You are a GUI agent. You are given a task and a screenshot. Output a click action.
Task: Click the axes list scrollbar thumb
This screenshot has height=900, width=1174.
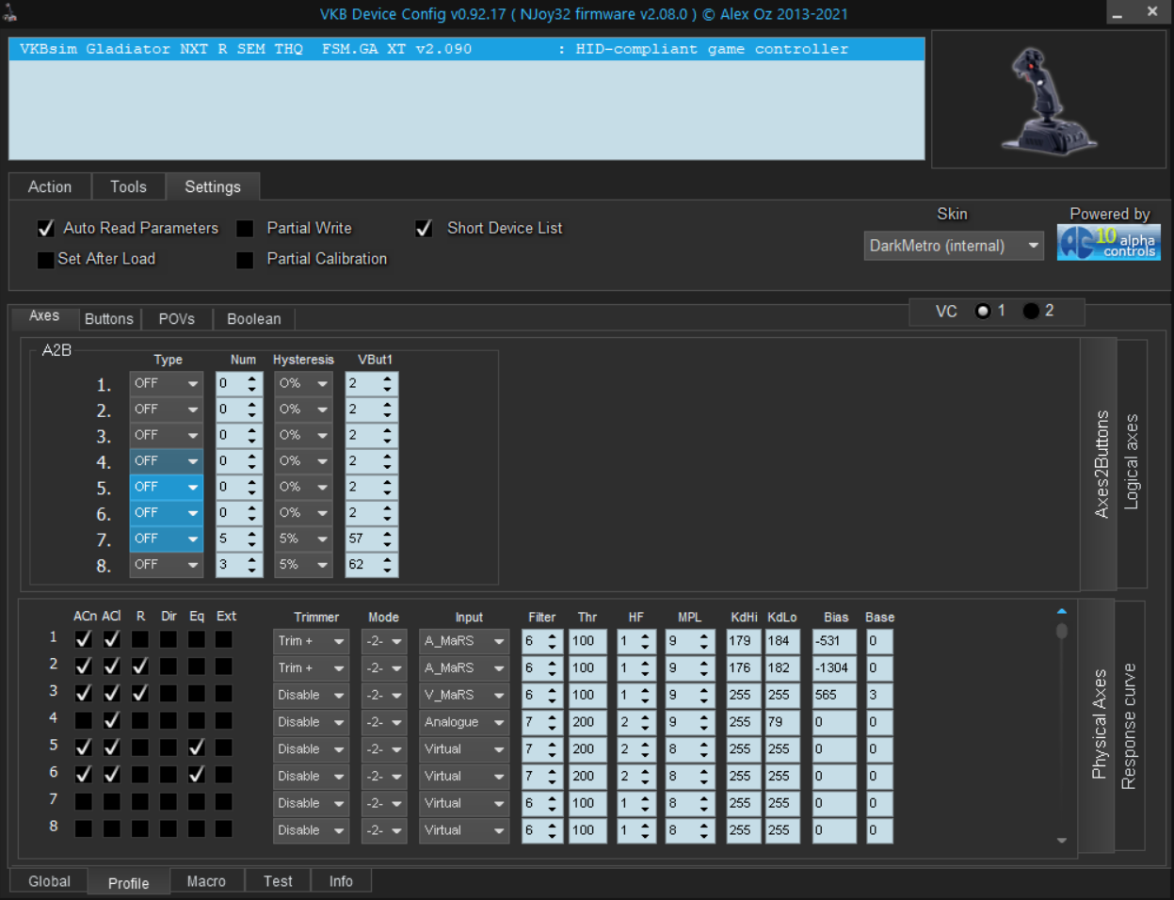1062,630
